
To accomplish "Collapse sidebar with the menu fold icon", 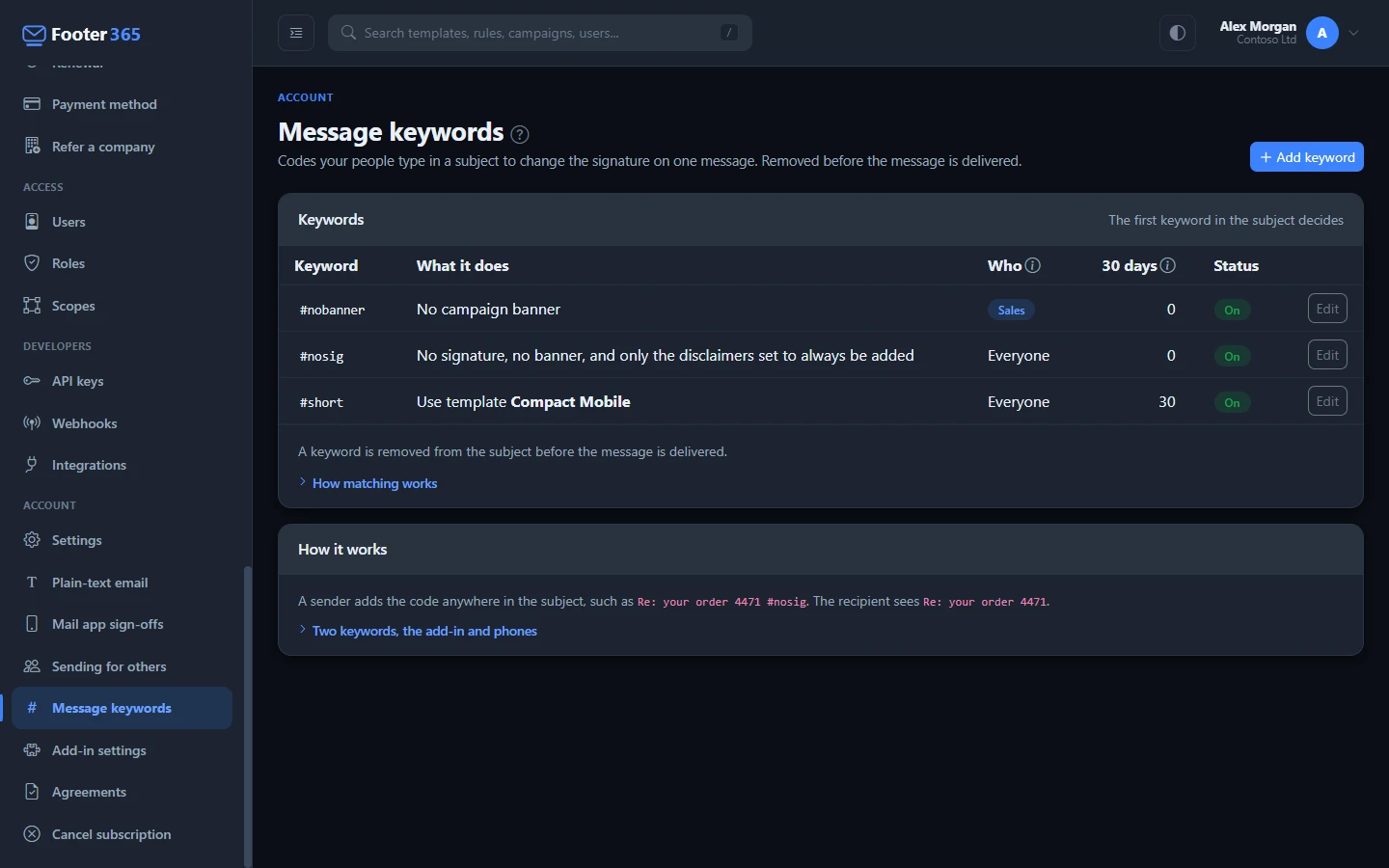I will 296,33.
